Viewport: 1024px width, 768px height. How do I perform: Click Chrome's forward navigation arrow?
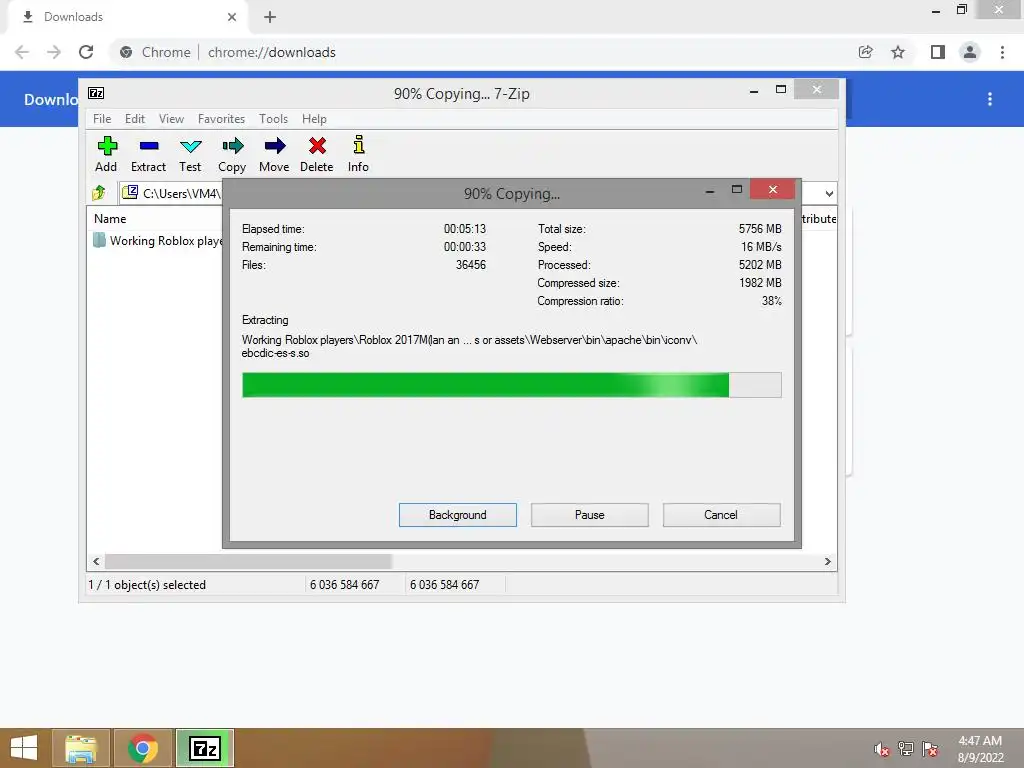click(x=54, y=52)
